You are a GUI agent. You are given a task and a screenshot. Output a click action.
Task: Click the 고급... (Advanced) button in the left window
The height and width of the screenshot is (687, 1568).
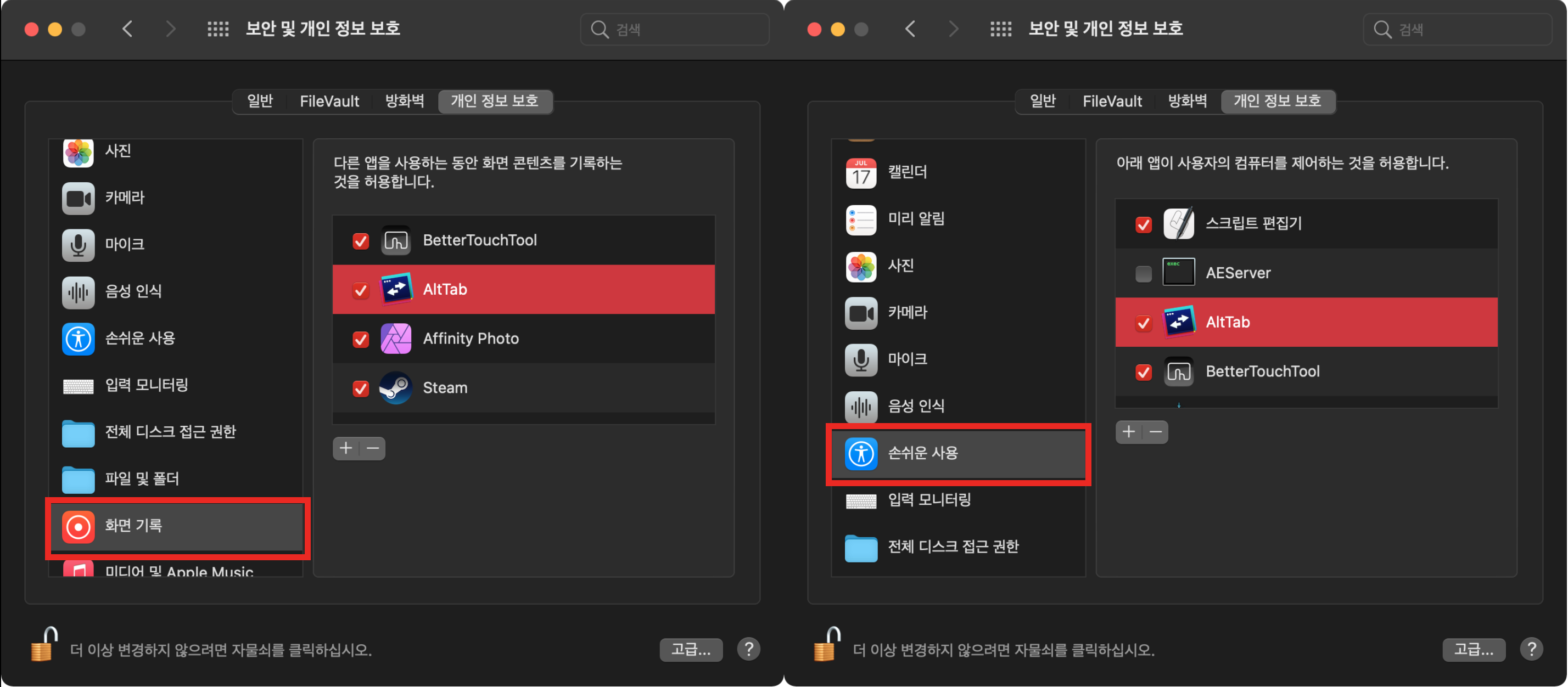tap(691, 650)
